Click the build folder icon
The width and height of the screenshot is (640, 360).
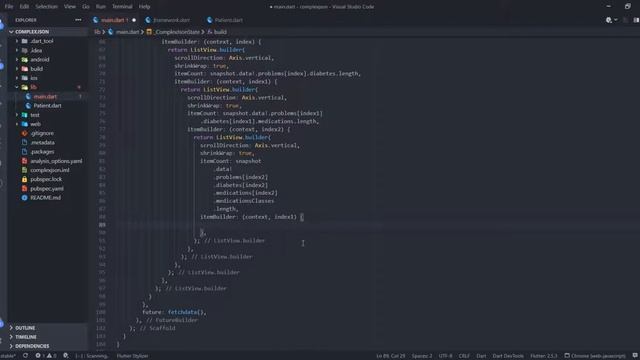point(24,69)
